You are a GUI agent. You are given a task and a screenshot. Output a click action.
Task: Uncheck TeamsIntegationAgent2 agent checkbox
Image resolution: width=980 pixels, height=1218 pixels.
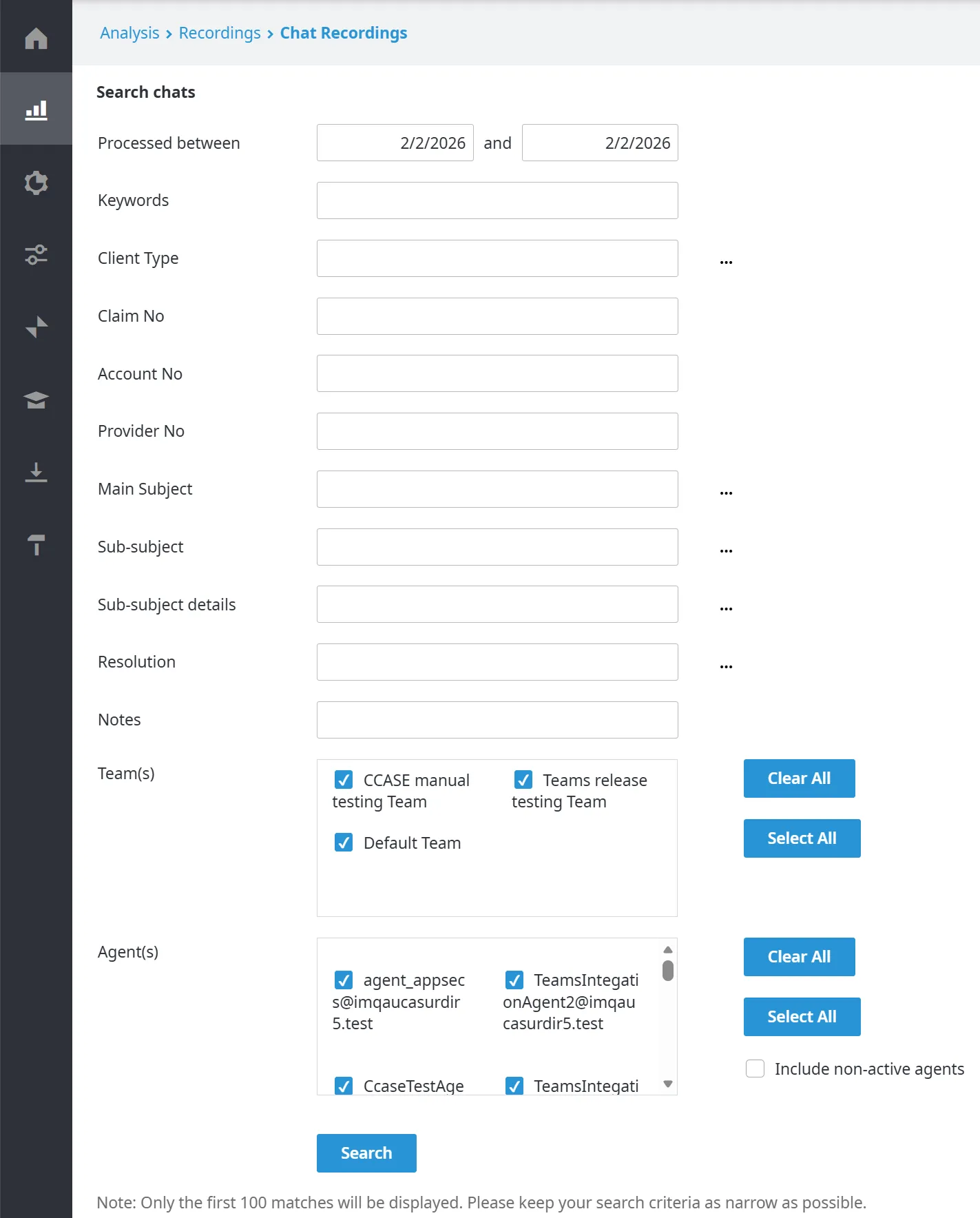point(514,980)
